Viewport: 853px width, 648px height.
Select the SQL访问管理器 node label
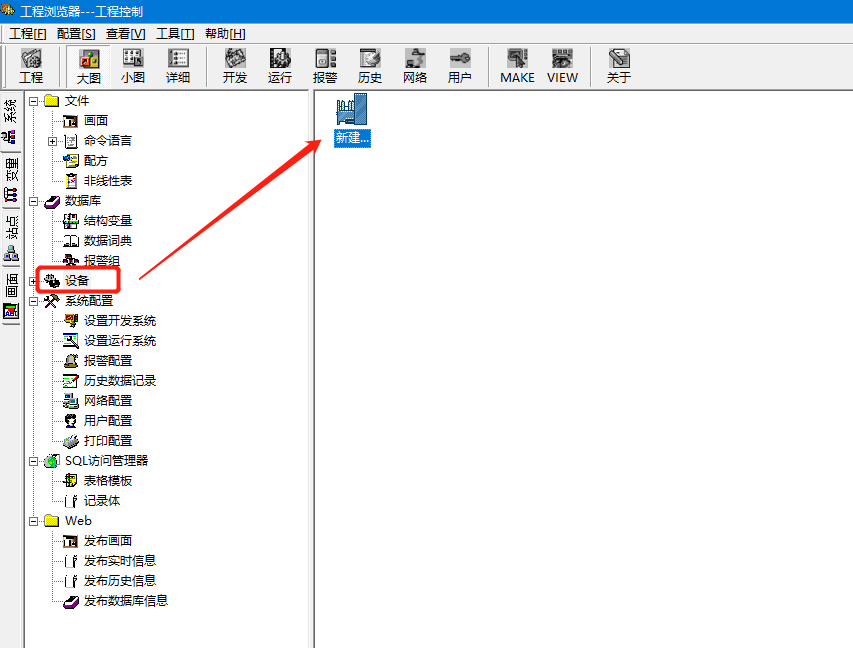click(107, 461)
